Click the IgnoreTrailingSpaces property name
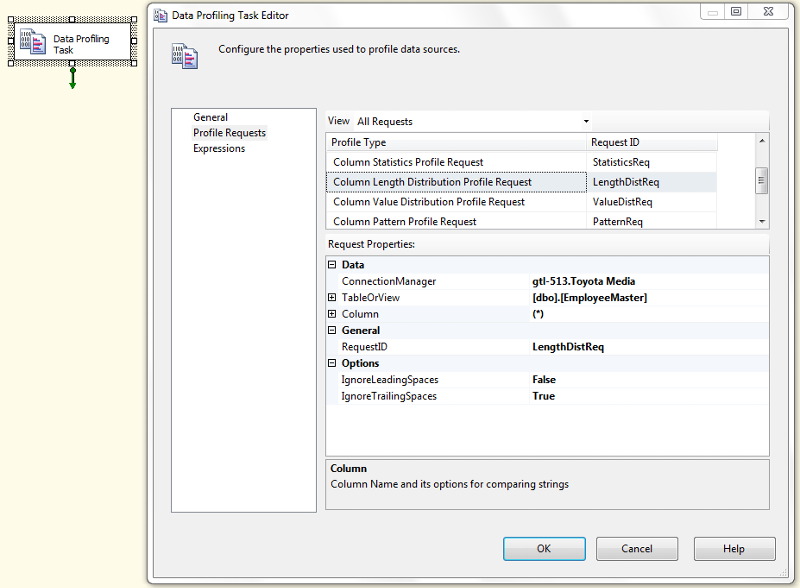Screen dimensions: 800x588 click(389, 396)
